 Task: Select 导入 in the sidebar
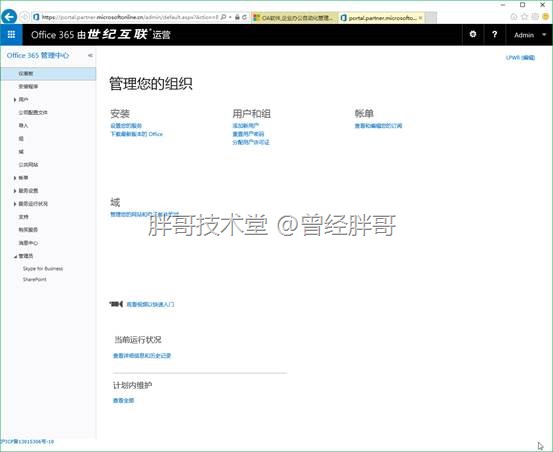tap(23, 126)
